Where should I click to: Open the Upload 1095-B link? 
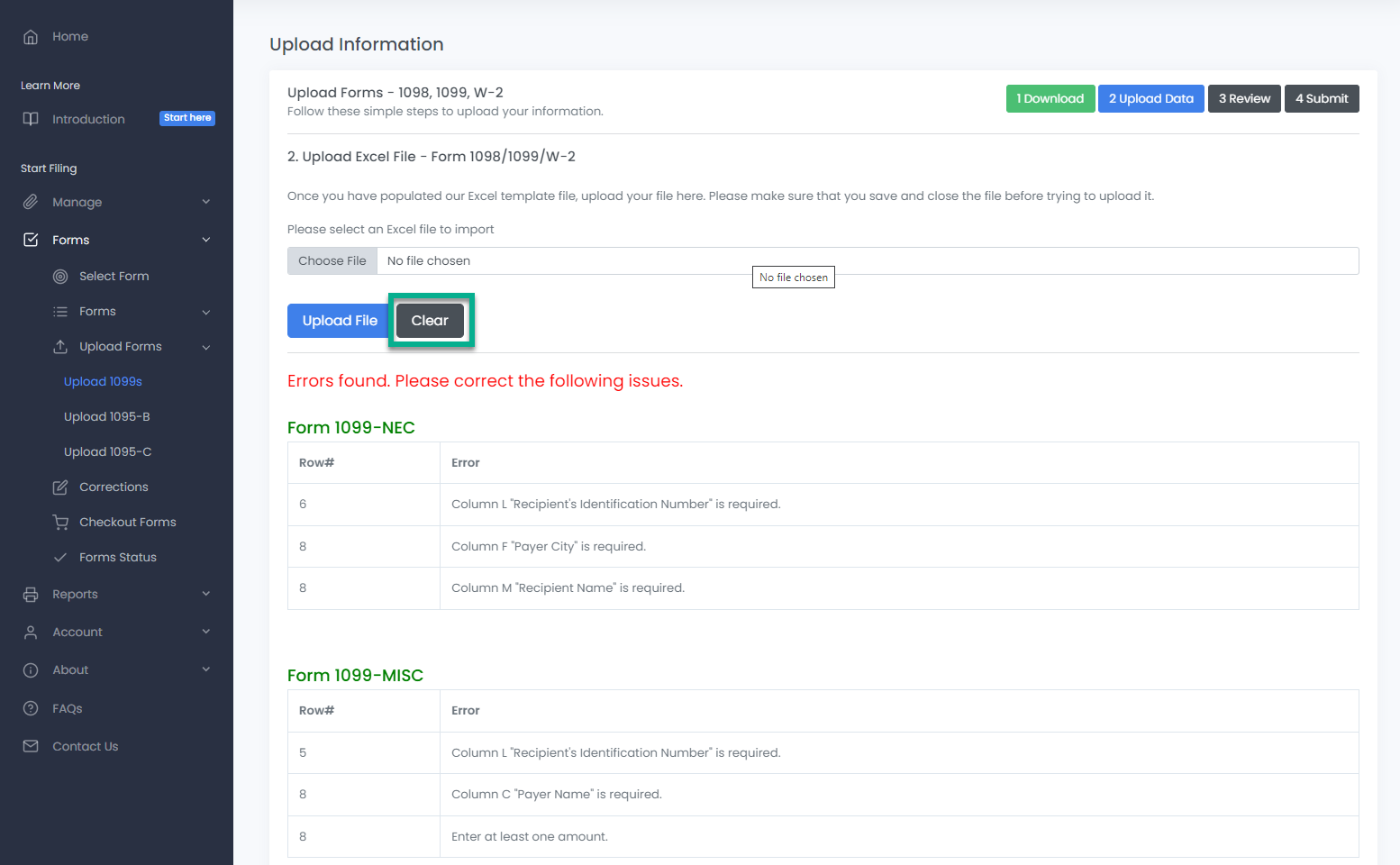point(107,417)
